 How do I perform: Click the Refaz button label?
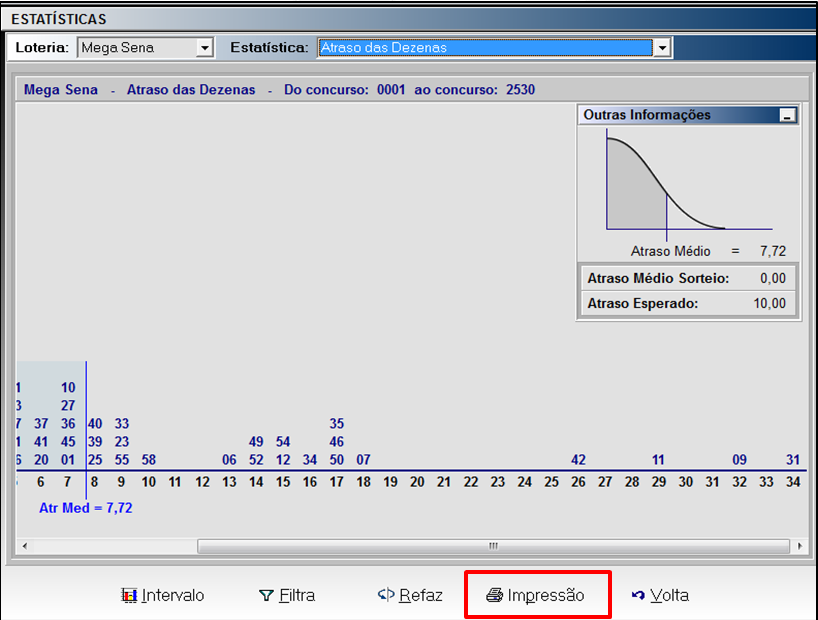pos(420,595)
